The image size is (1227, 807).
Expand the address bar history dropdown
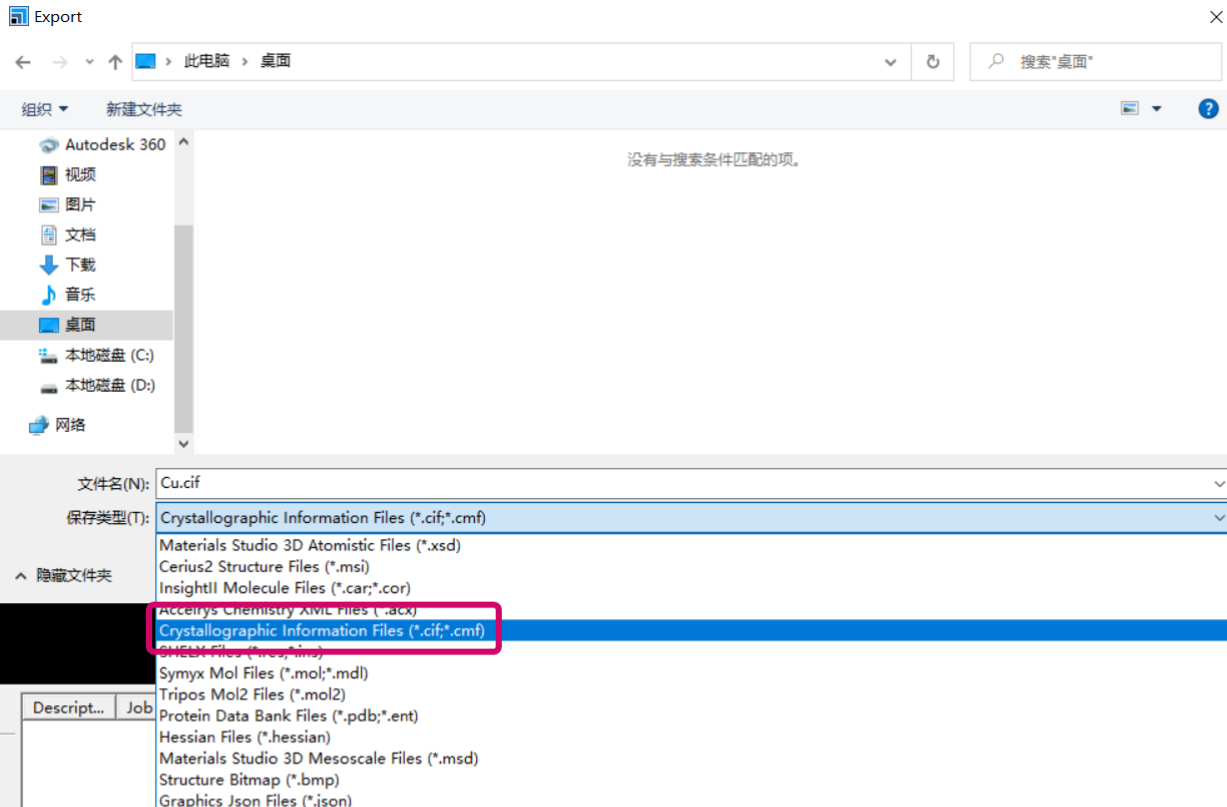click(x=891, y=62)
